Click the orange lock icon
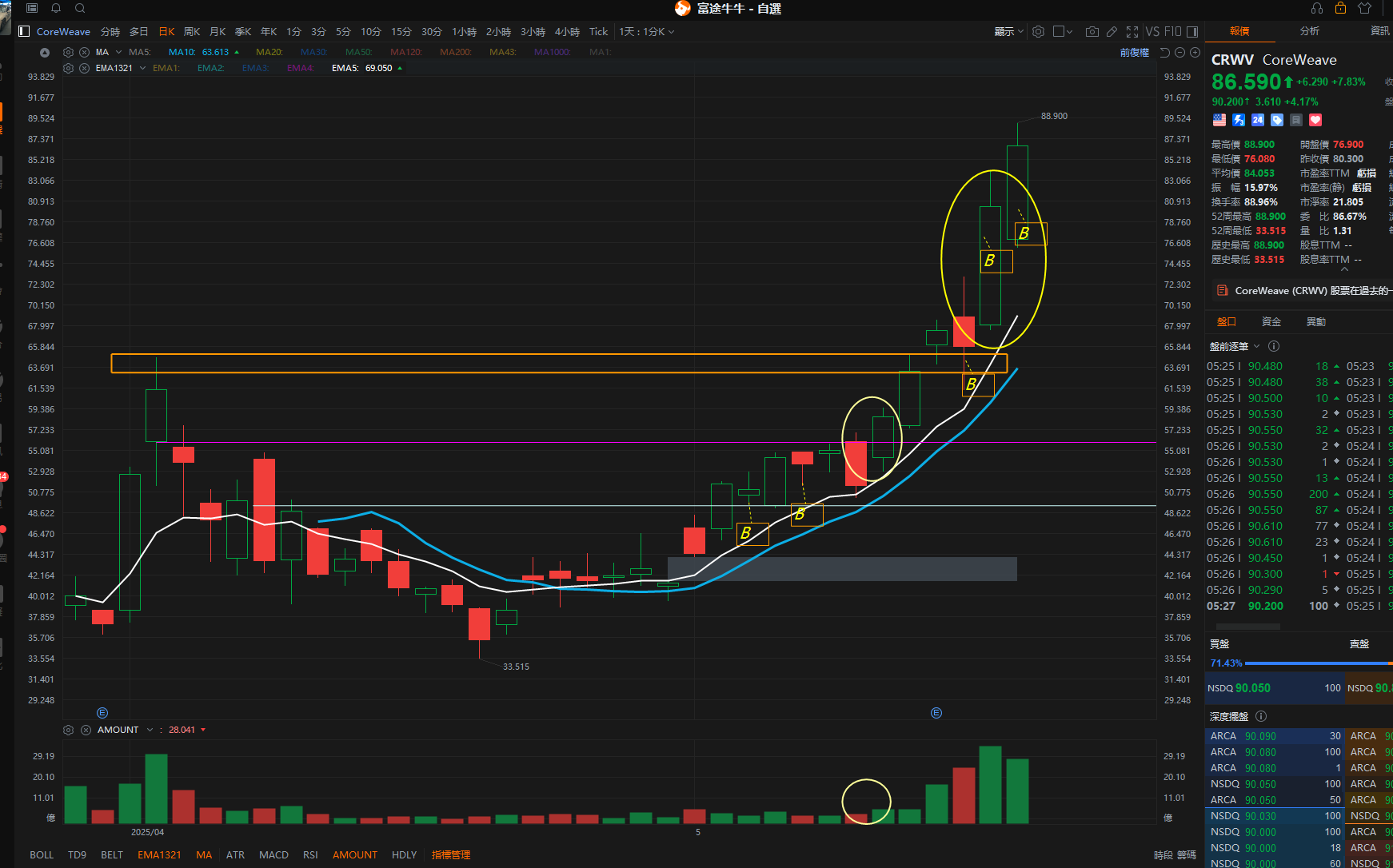 (1341, 8)
